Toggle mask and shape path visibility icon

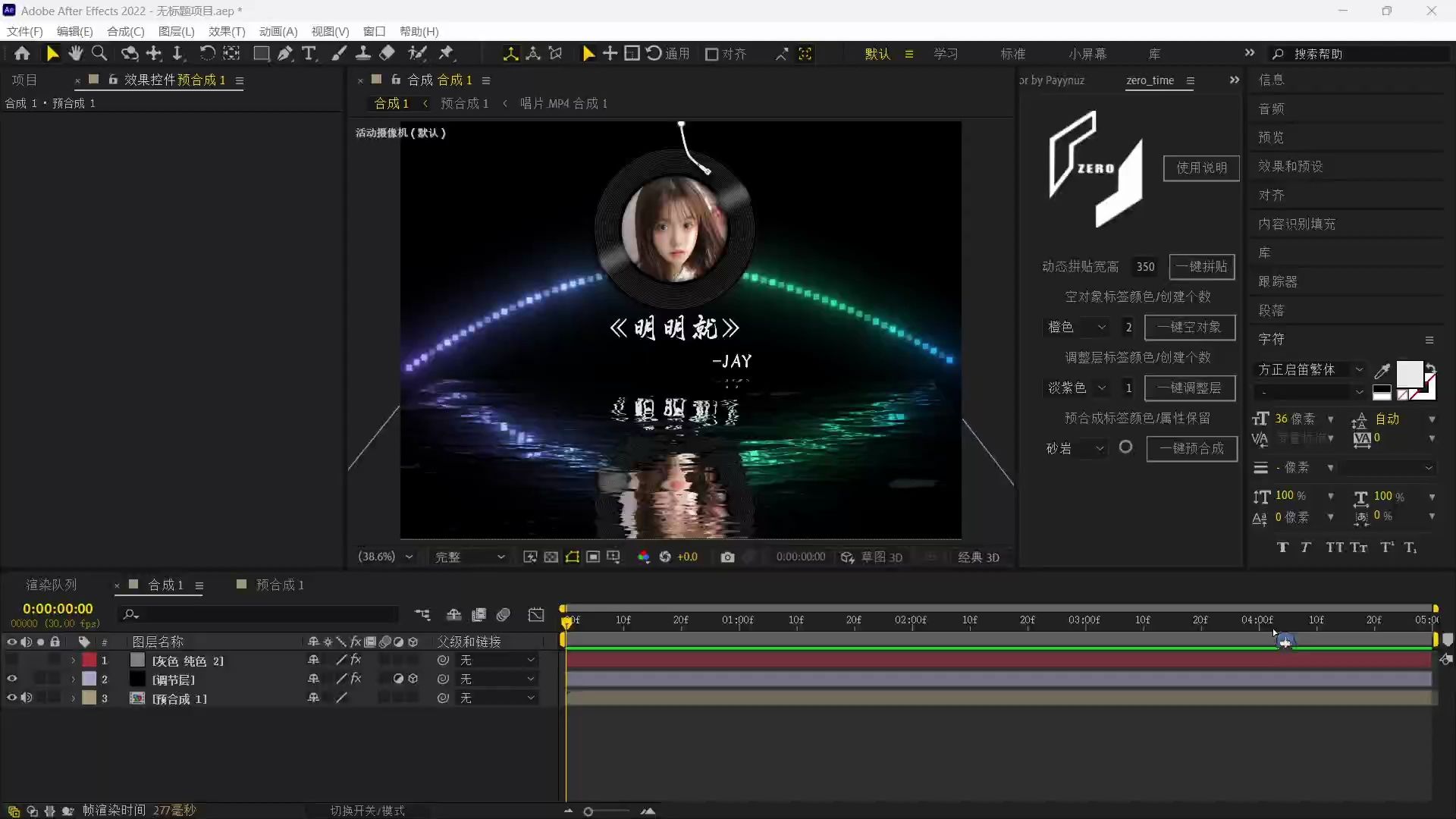573,557
